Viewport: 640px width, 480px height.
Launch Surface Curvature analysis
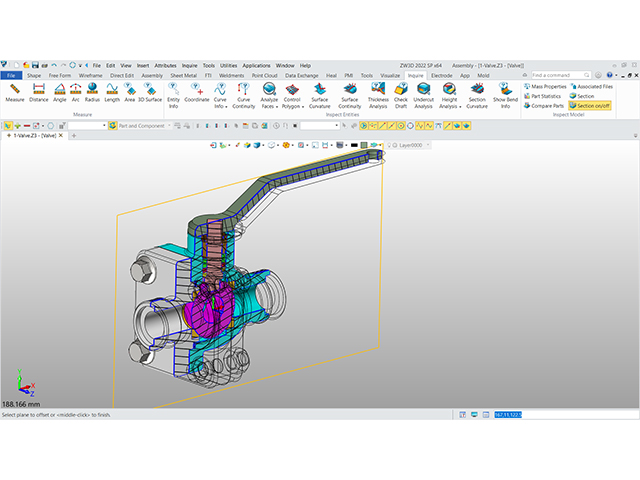320,96
